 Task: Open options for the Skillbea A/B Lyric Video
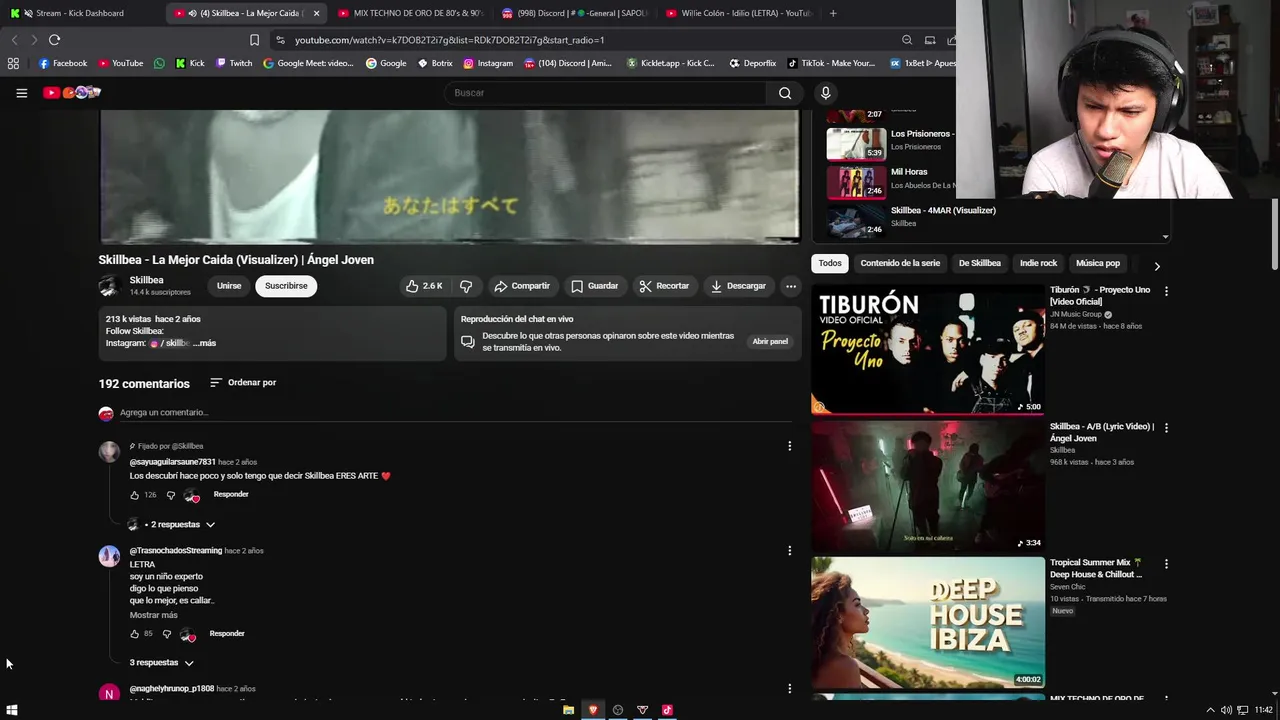1166,428
